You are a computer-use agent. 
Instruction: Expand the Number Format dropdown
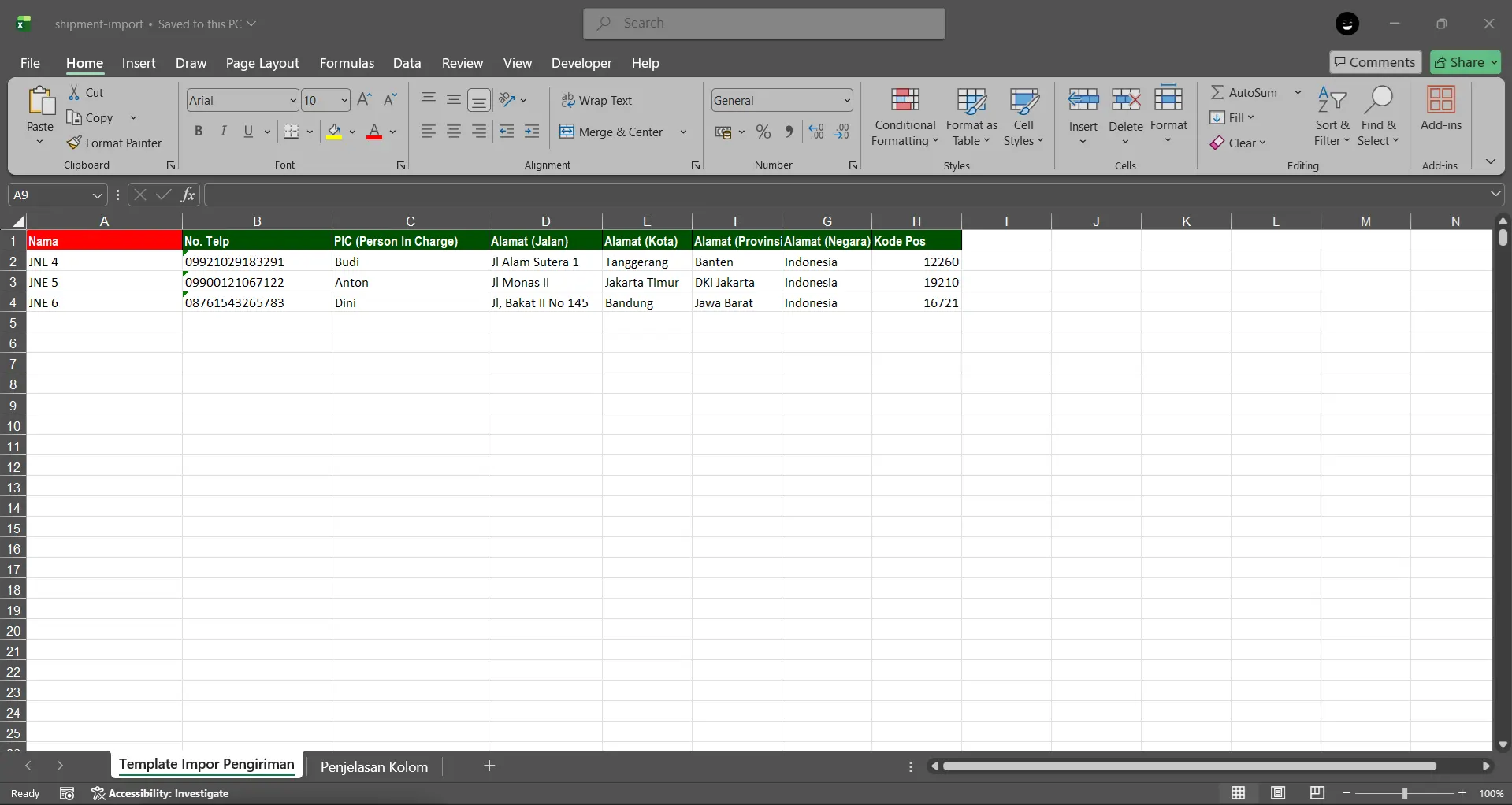[848, 100]
